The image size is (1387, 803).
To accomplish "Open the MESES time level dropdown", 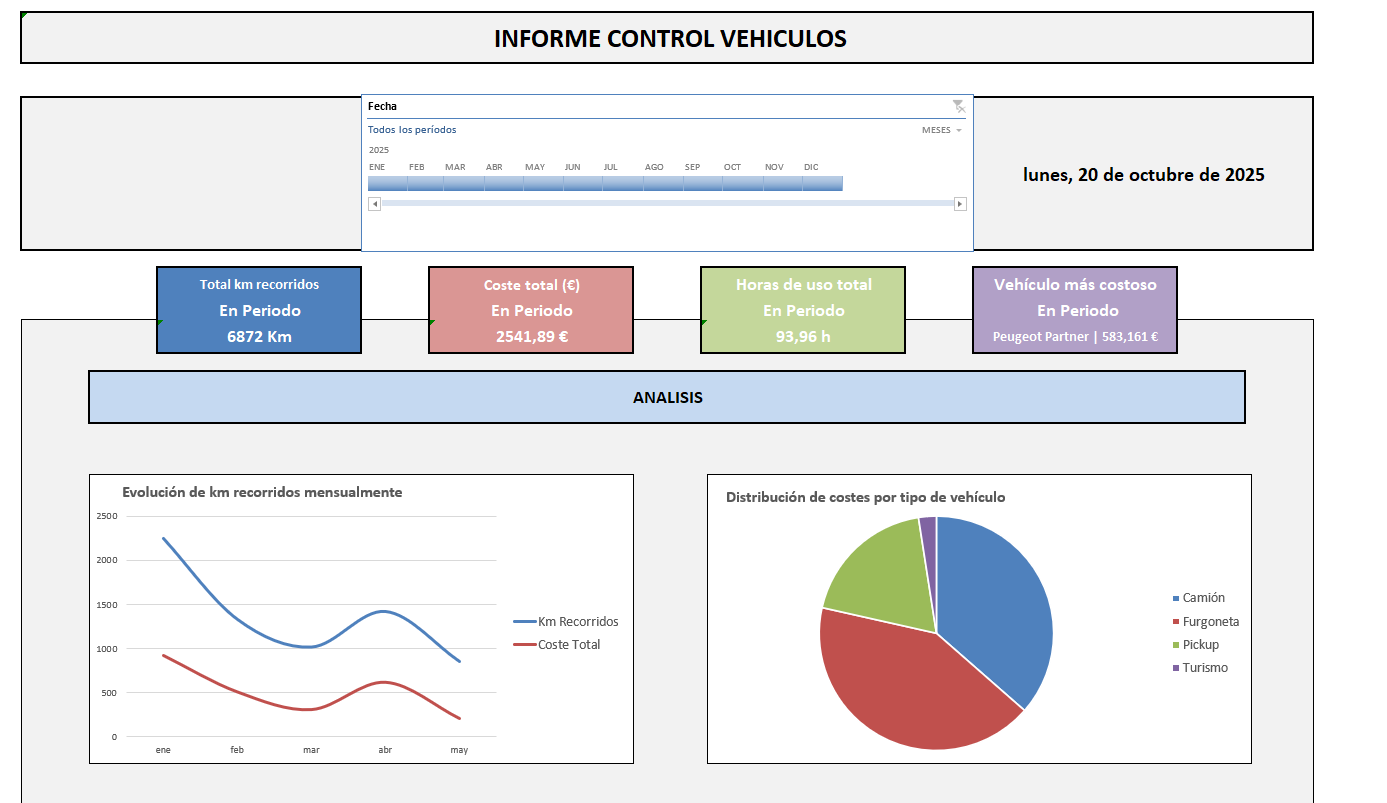I will click(940, 129).
